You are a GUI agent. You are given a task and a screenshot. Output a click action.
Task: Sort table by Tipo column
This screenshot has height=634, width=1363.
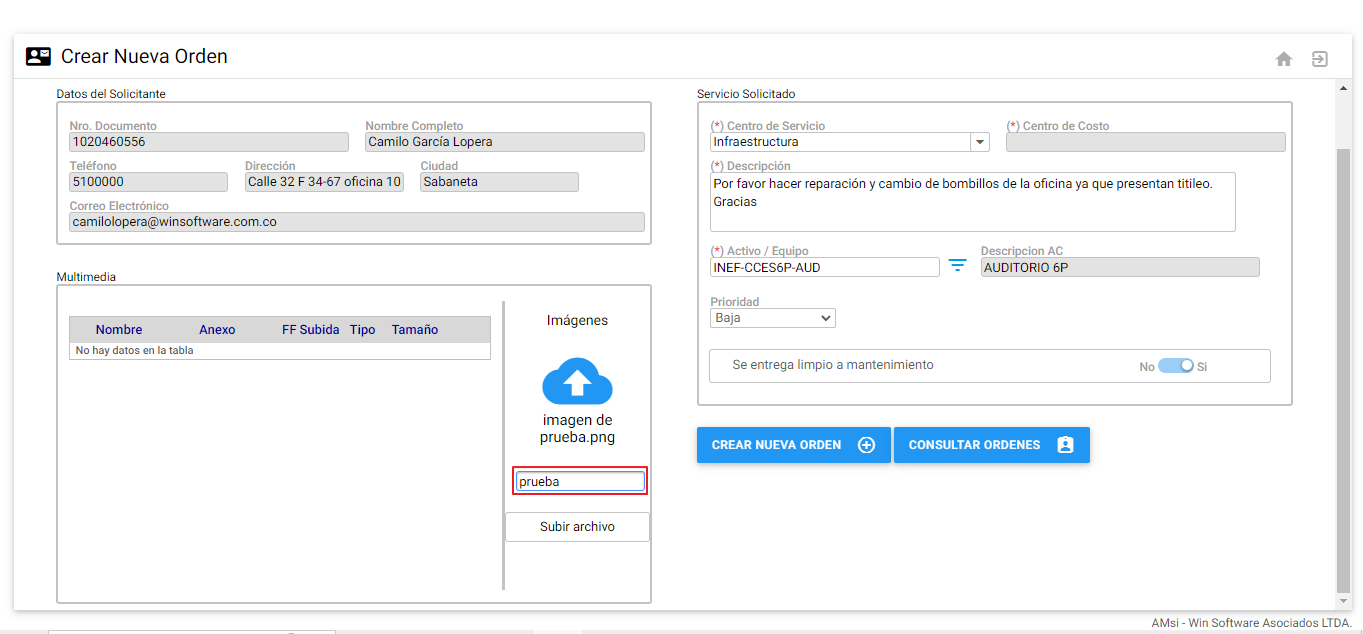363,330
